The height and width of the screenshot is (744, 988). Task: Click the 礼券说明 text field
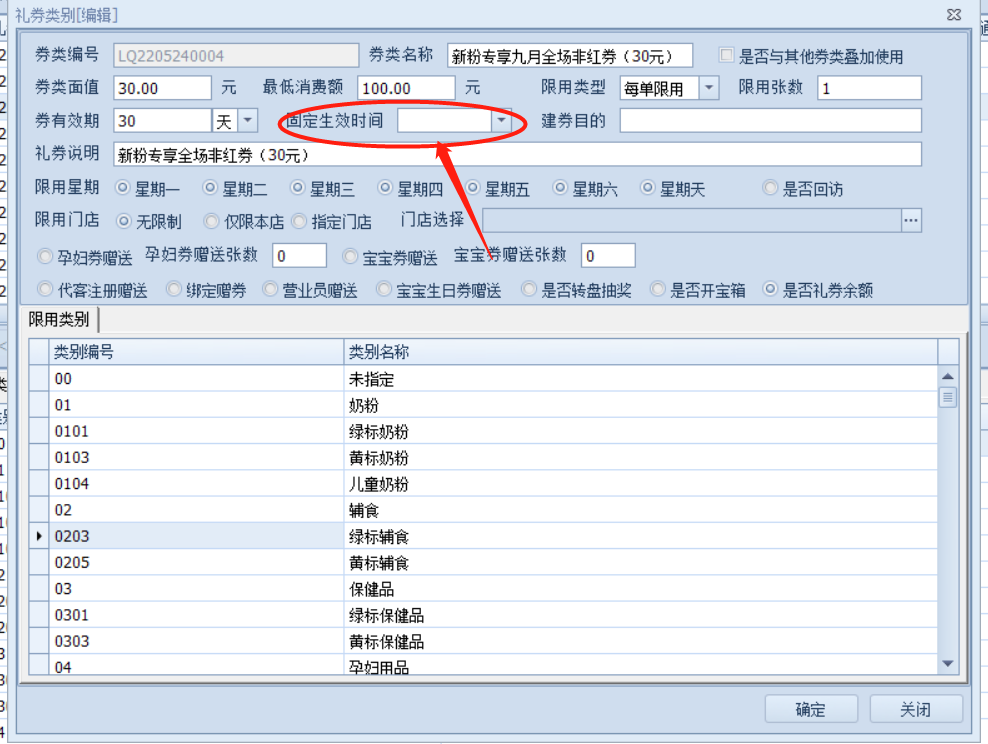pos(517,154)
